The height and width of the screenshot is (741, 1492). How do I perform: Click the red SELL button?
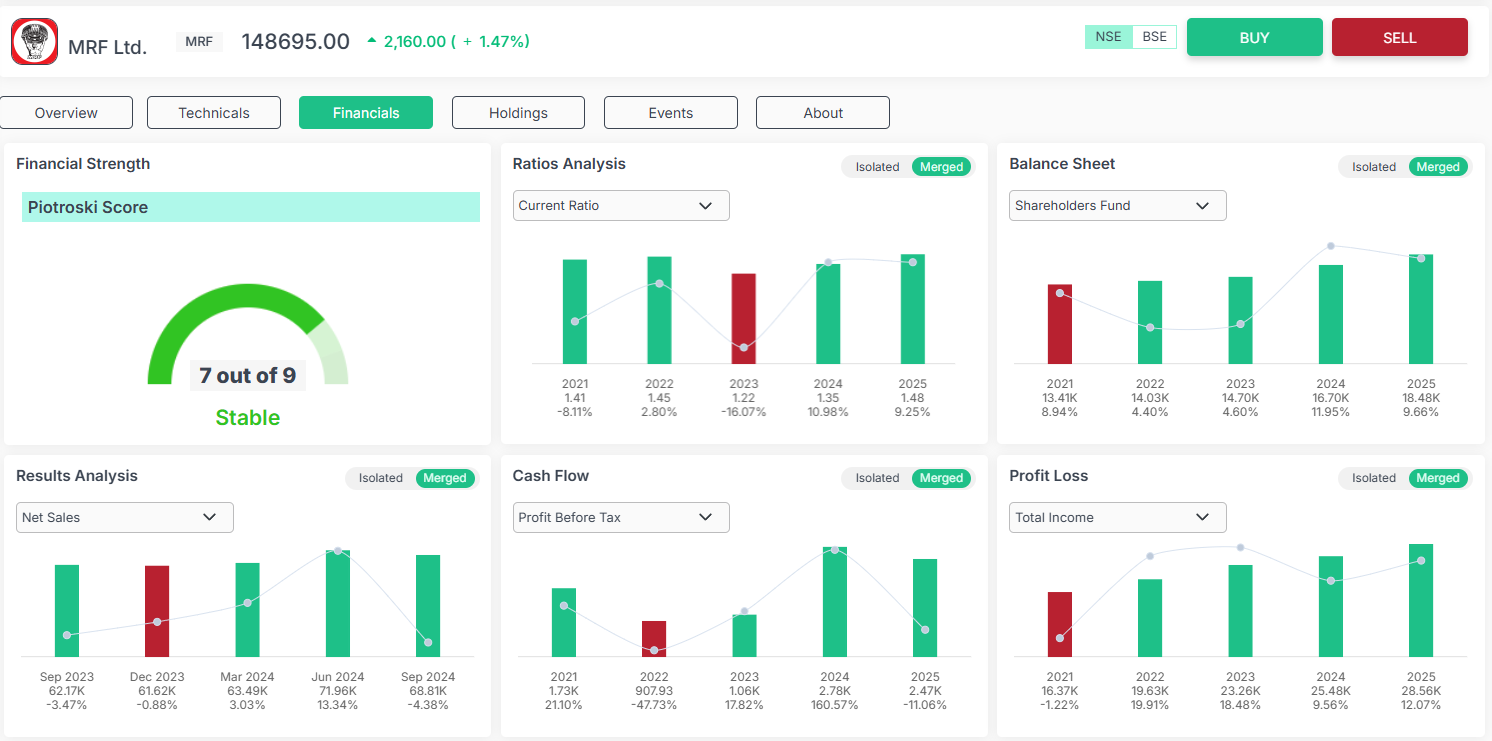(1399, 38)
